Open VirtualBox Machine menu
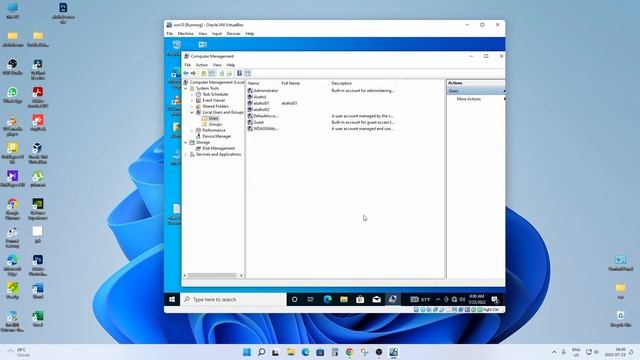 (185, 33)
